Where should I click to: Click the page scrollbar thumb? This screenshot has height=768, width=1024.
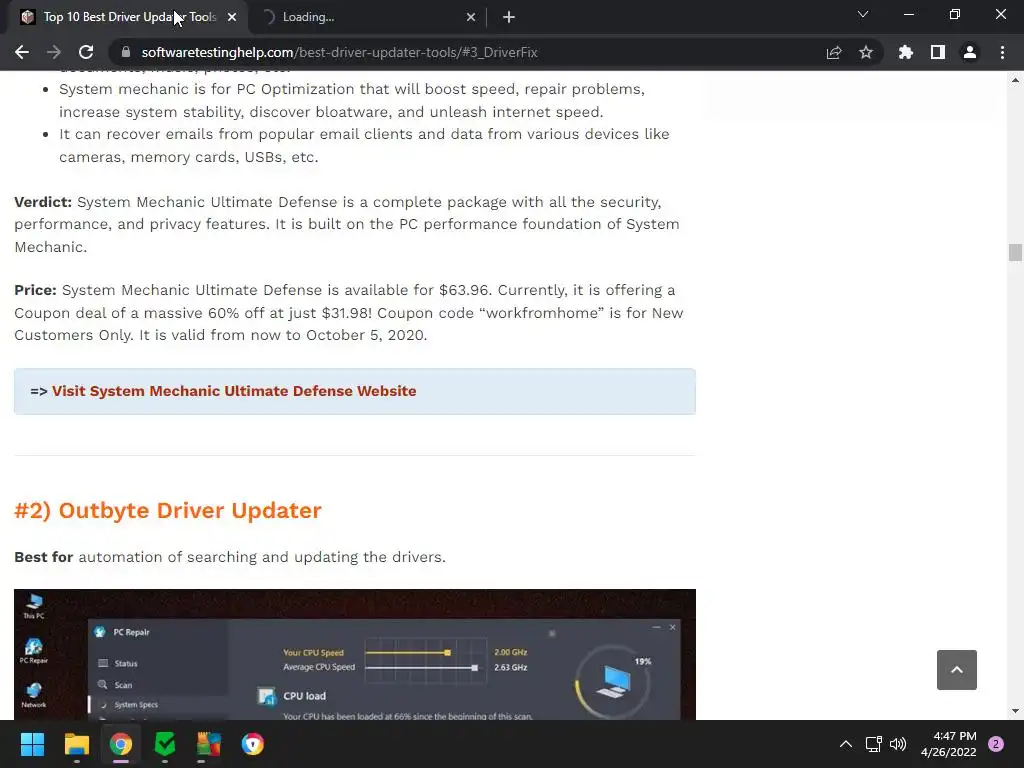click(1015, 252)
